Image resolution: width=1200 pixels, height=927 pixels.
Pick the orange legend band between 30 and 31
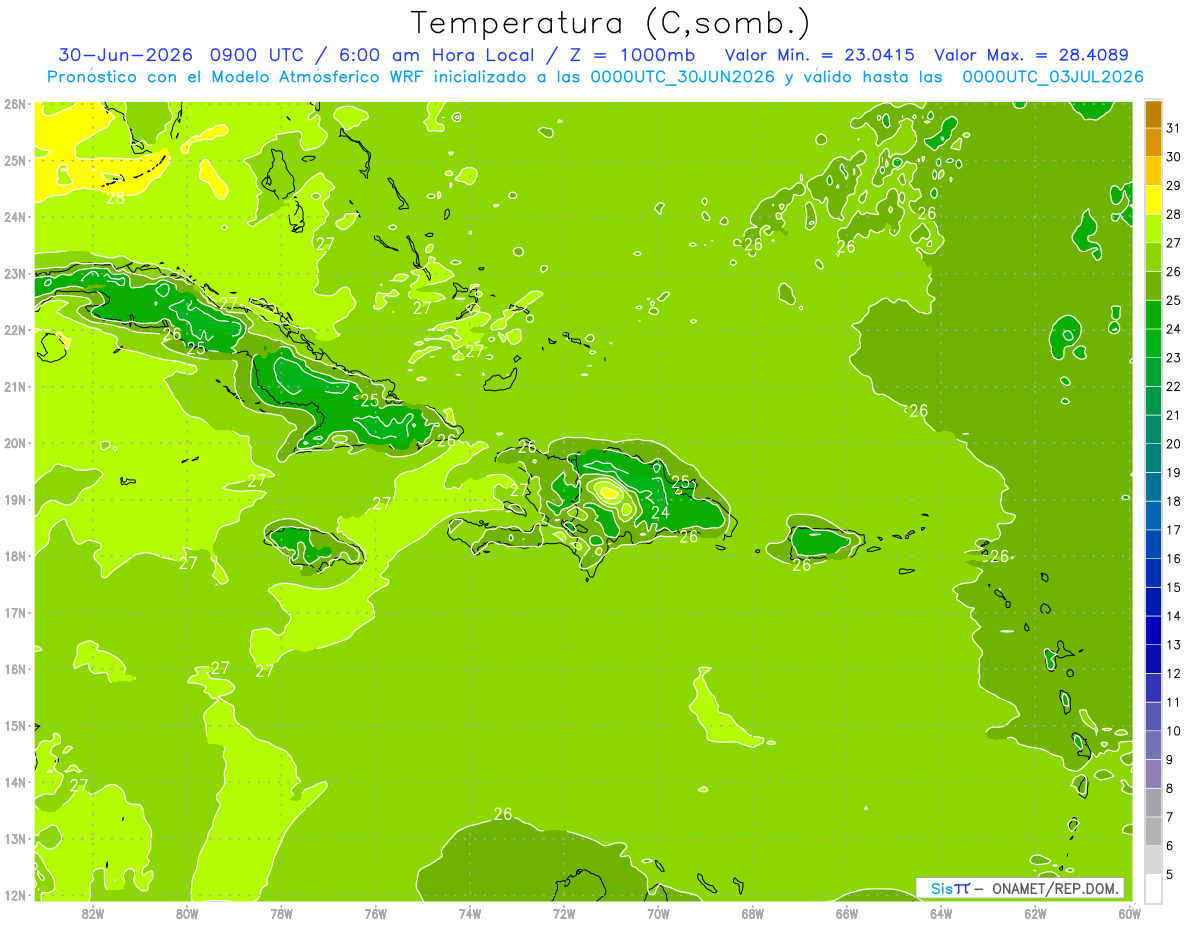(1153, 142)
